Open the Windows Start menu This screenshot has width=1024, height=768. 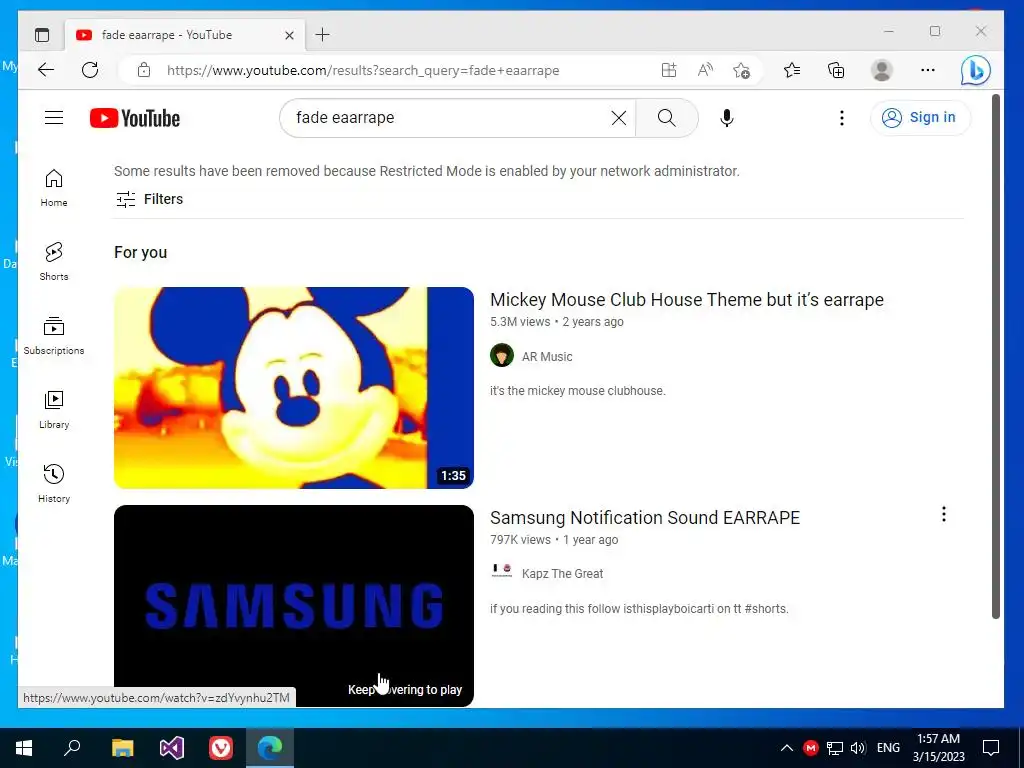click(x=24, y=747)
